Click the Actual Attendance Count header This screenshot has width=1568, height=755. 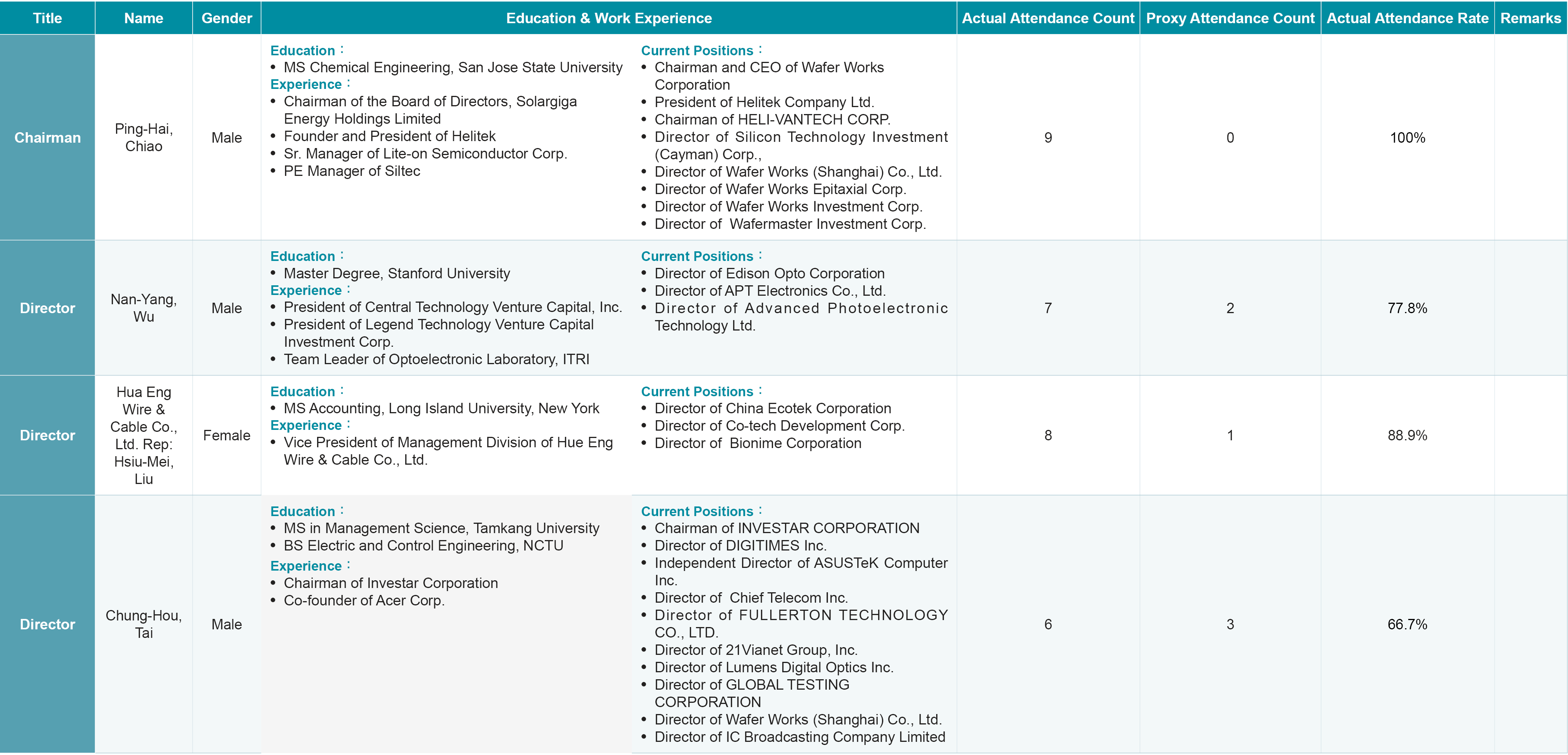(1048, 18)
